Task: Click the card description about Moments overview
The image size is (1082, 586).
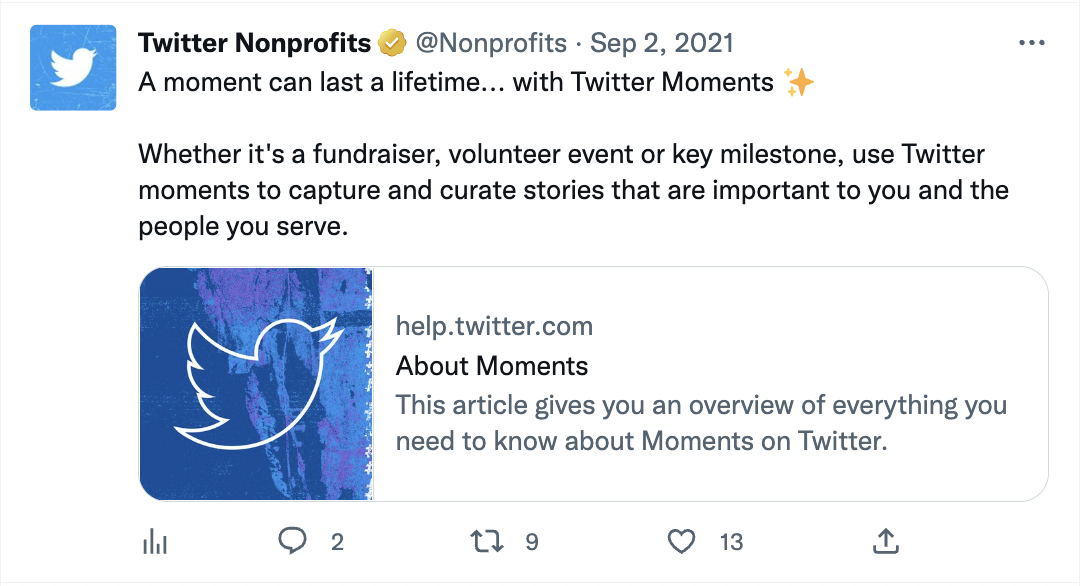Action: tap(700, 423)
